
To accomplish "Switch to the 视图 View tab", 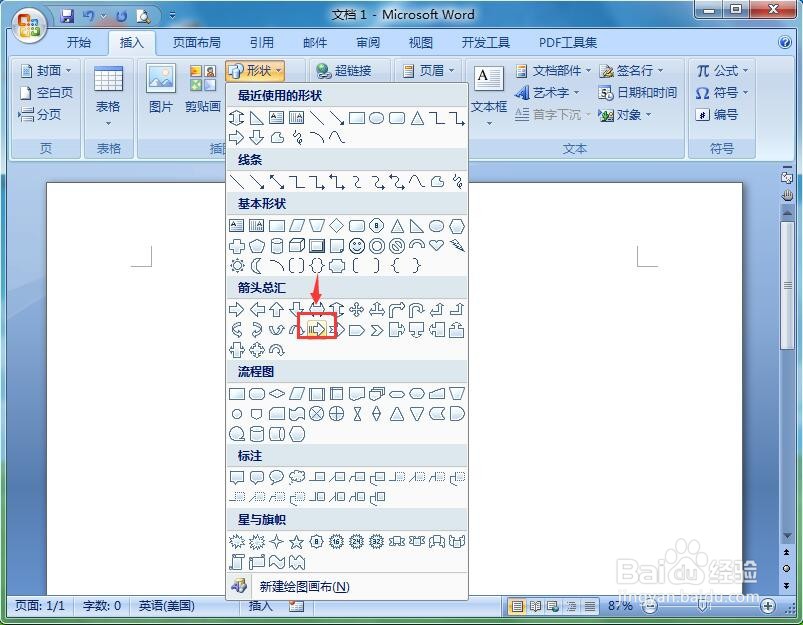I will click(421, 43).
